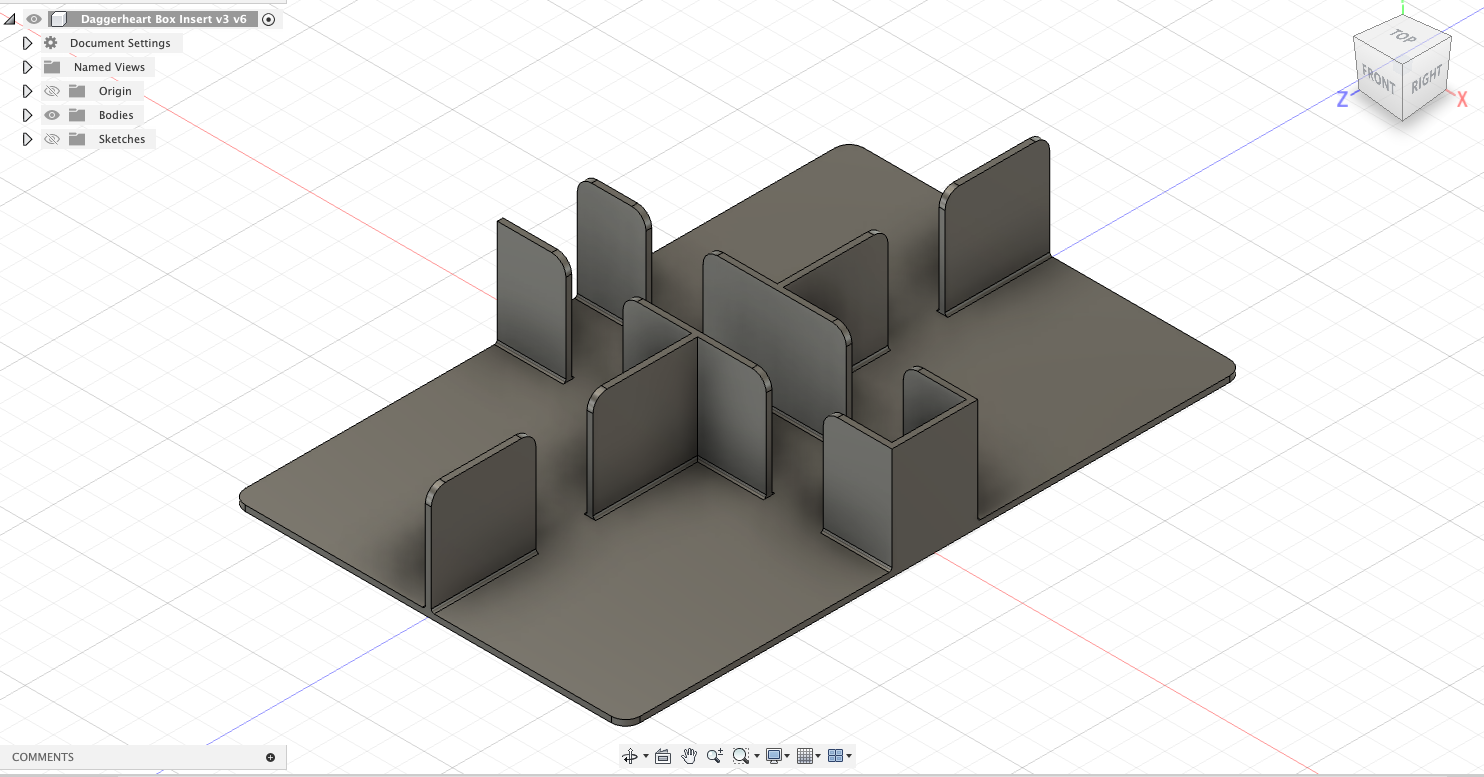Viewport: 1484px width, 777px height.
Task: Activate component radio button beside document name
Action: [268, 19]
